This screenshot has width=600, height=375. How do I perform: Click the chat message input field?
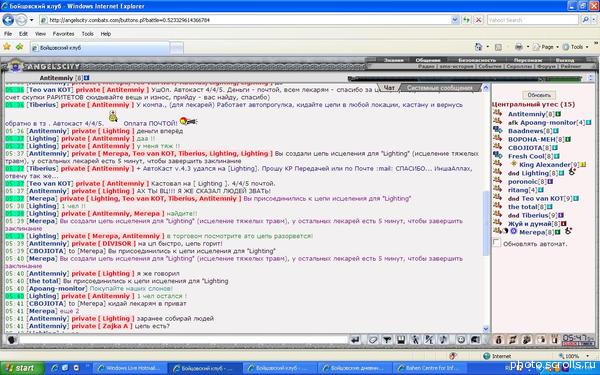(184, 340)
